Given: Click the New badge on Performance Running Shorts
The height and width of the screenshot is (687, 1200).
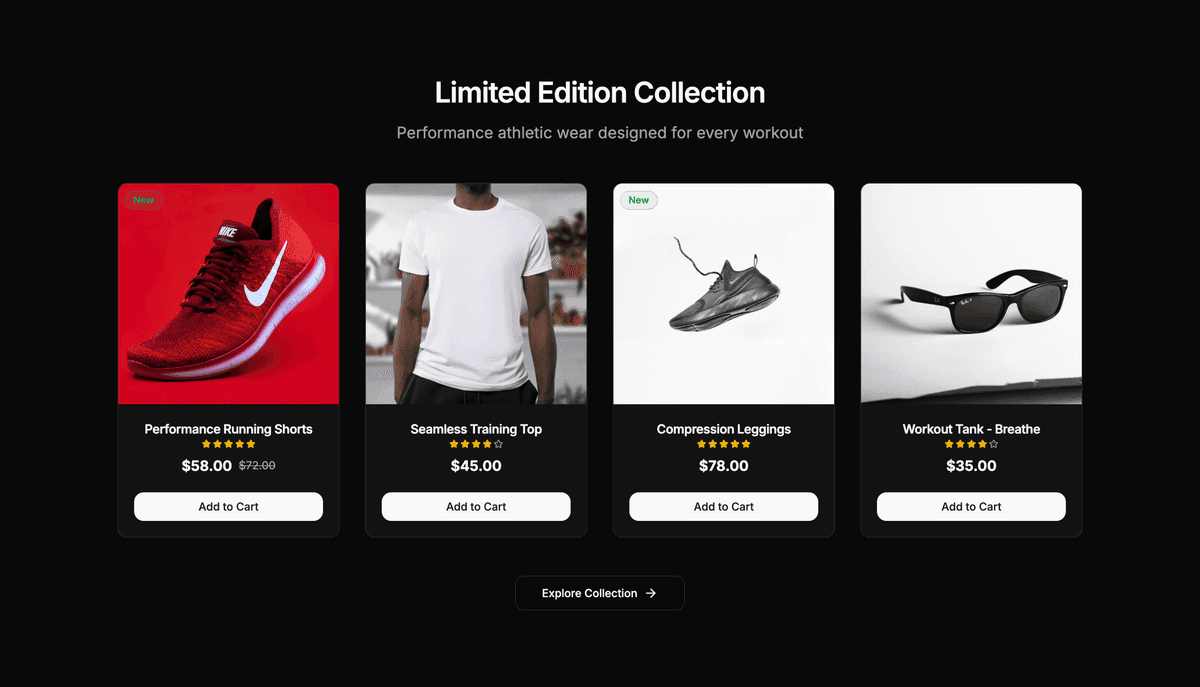Looking at the screenshot, I should pyautogui.click(x=143, y=200).
